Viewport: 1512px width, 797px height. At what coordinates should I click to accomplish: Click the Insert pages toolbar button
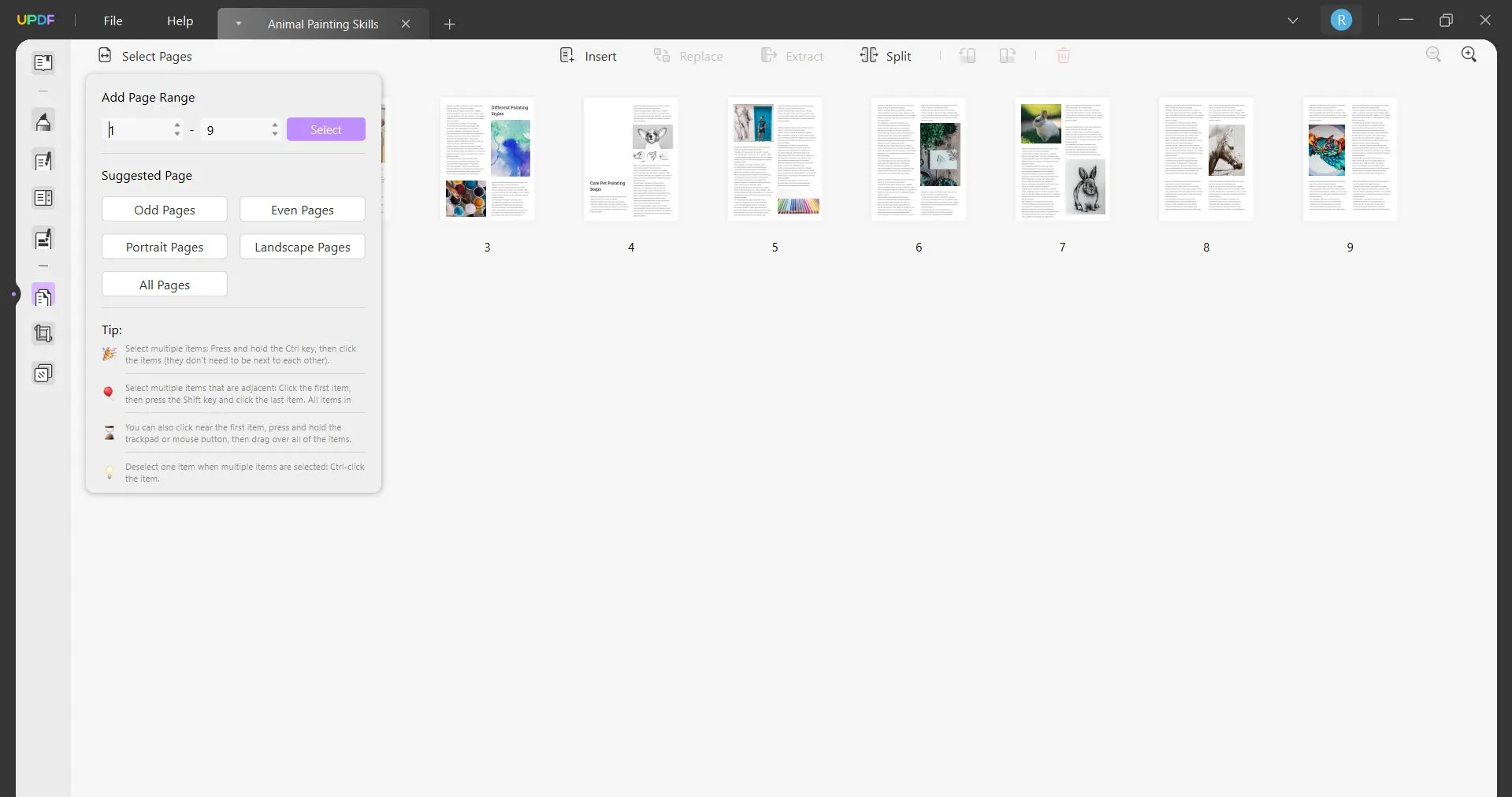click(x=588, y=56)
